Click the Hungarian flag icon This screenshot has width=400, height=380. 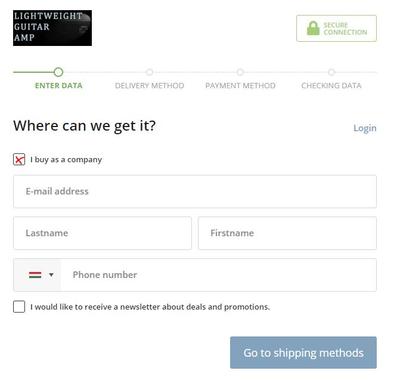click(35, 275)
